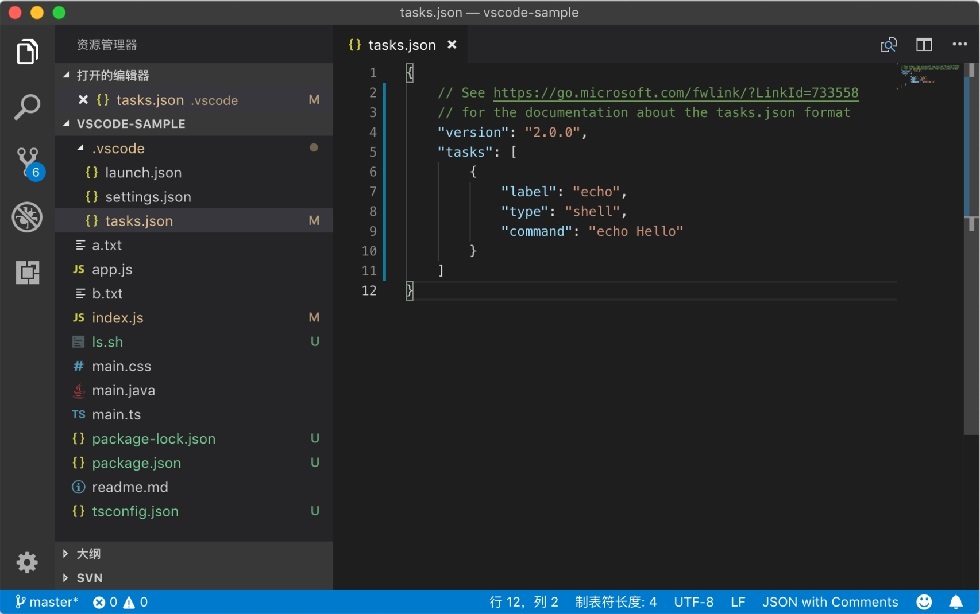
Task: Place cursor on "version": "2.0.0" line
Action: (x=512, y=132)
